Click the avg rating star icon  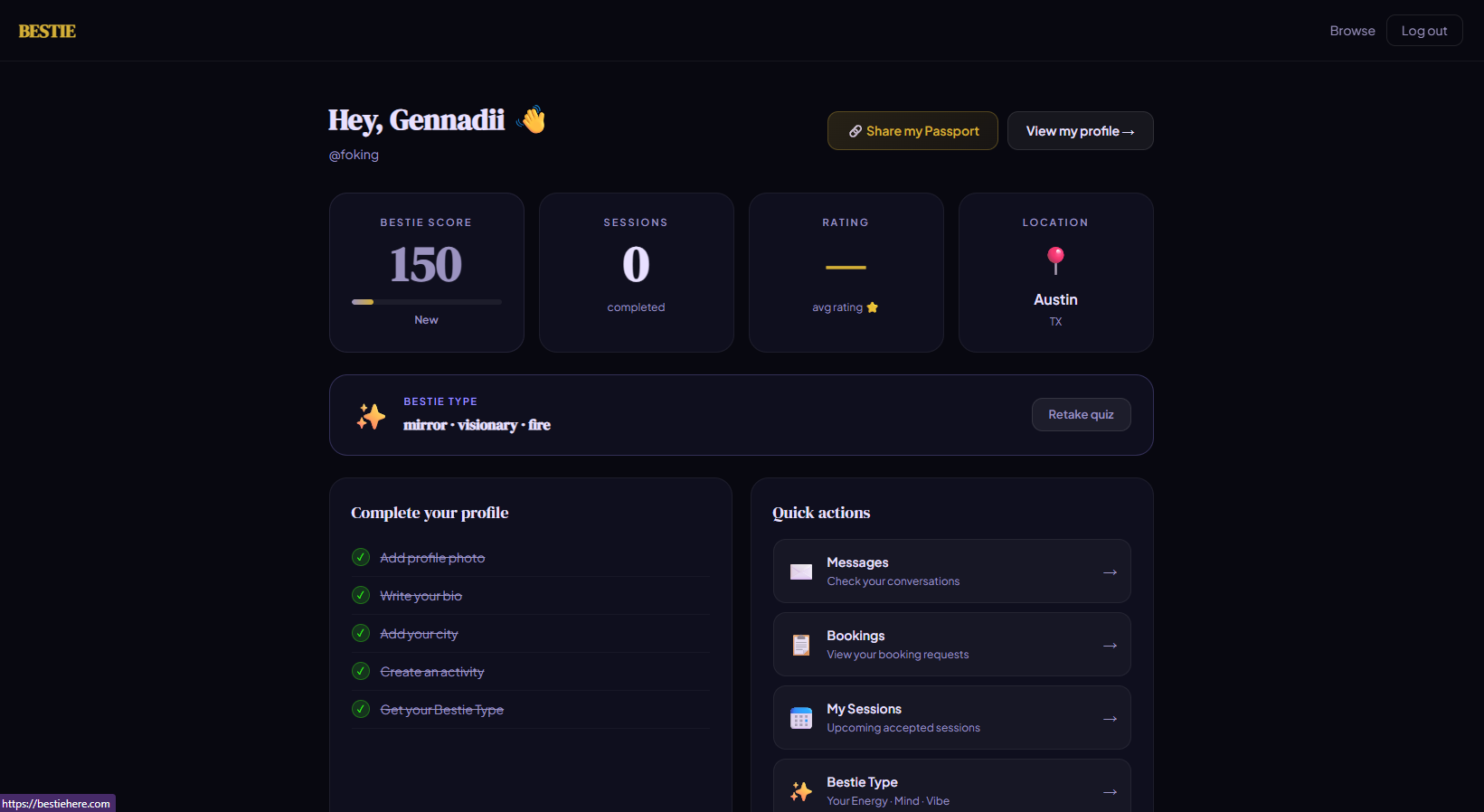(872, 307)
